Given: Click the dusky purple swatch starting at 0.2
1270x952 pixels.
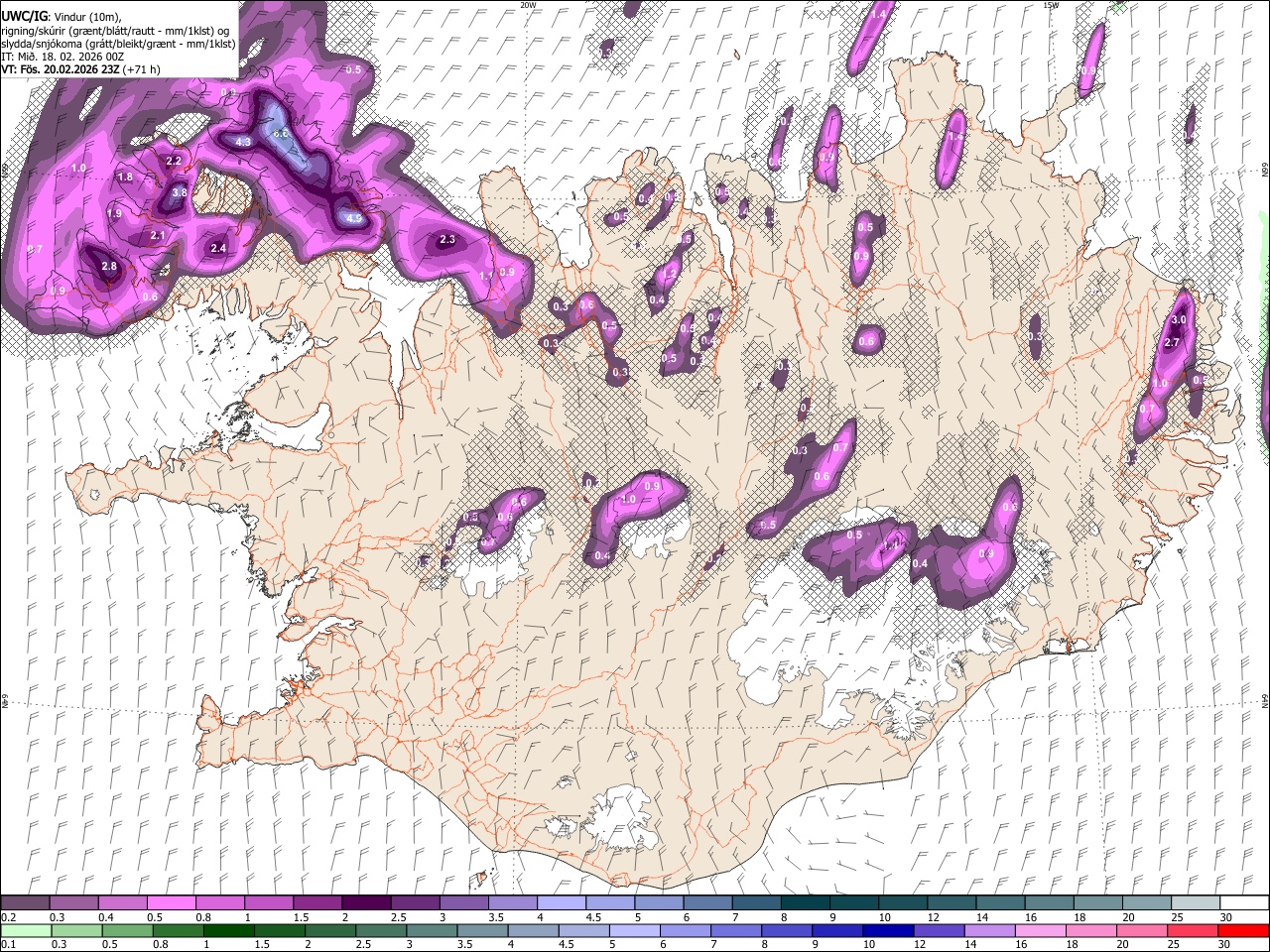Looking at the screenshot, I should [26, 903].
